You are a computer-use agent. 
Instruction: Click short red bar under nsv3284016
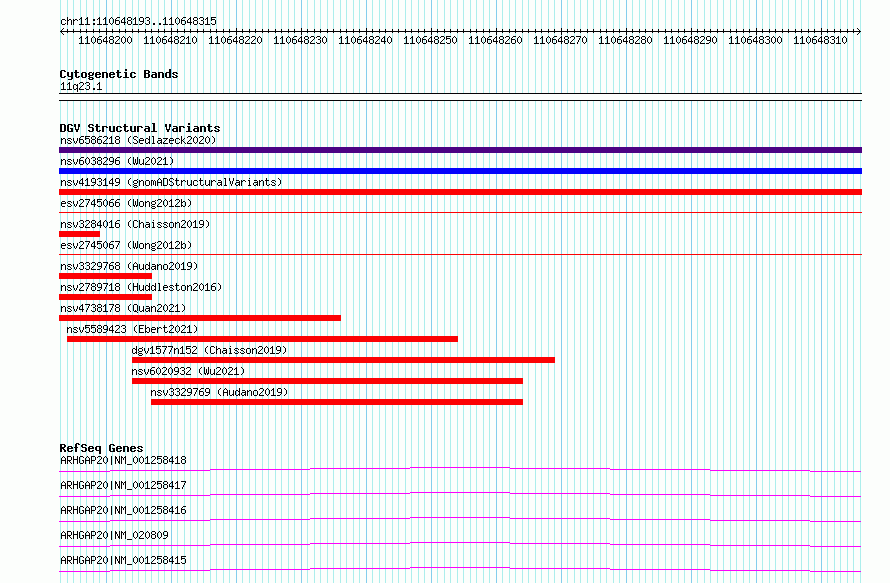(79, 234)
